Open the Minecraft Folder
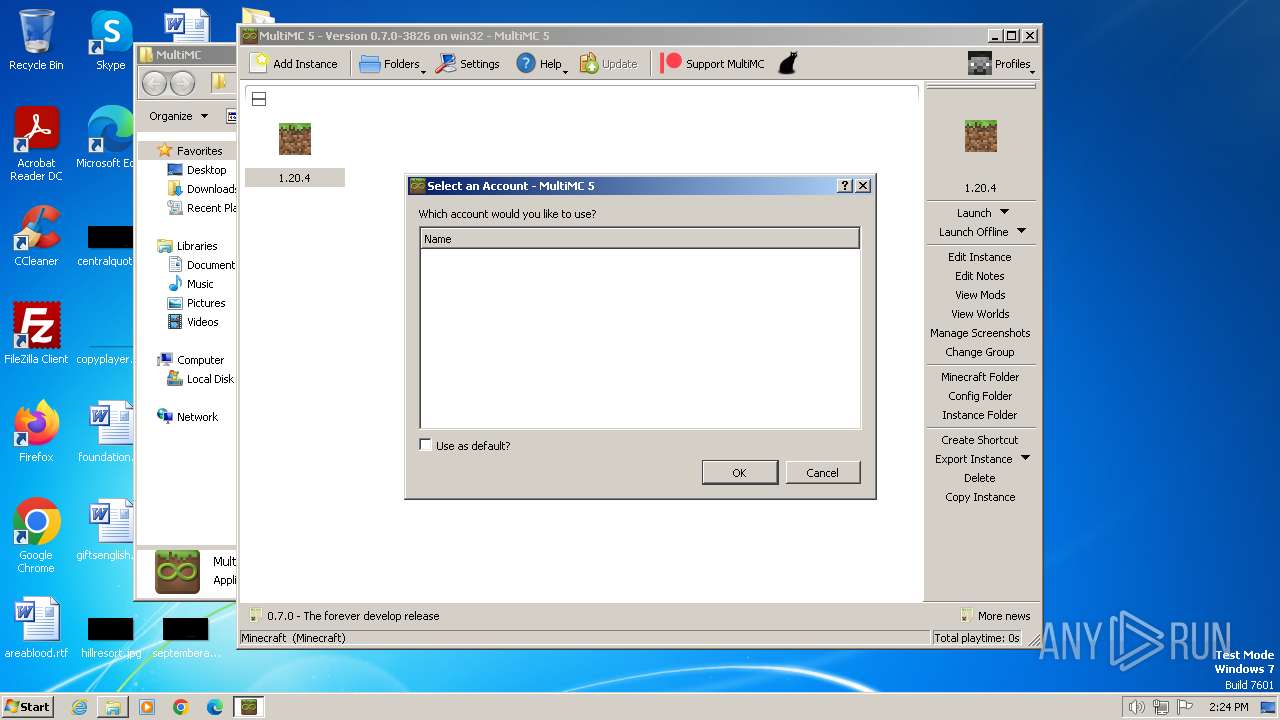The height and width of the screenshot is (720, 1280). [x=980, y=377]
